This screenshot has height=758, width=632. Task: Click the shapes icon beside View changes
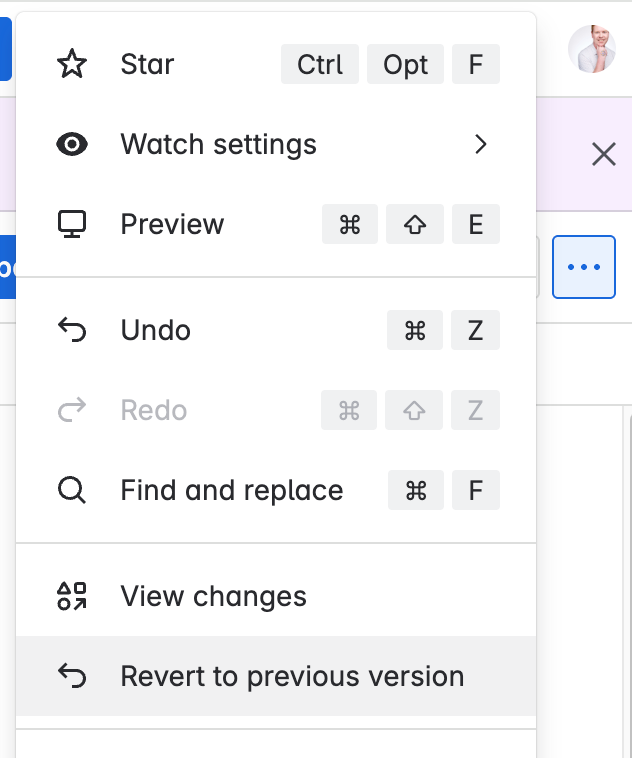[x=72, y=596]
